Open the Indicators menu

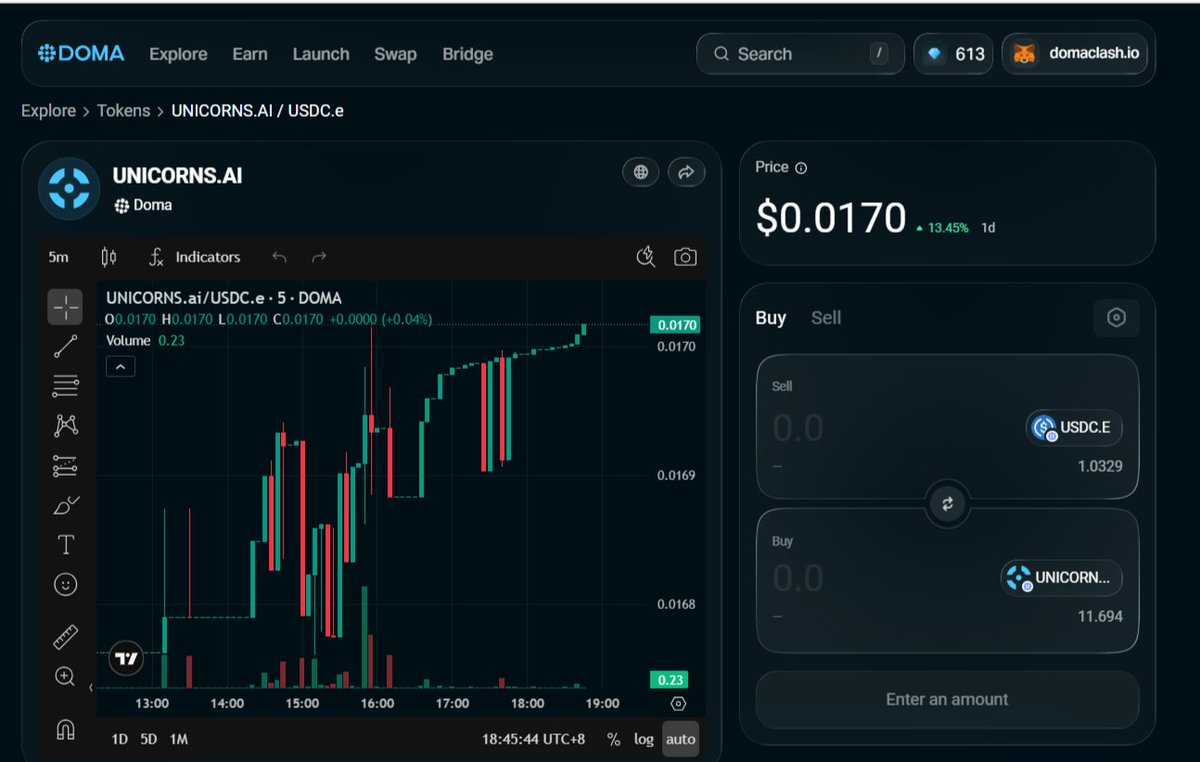pyautogui.click(x=195, y=257)
